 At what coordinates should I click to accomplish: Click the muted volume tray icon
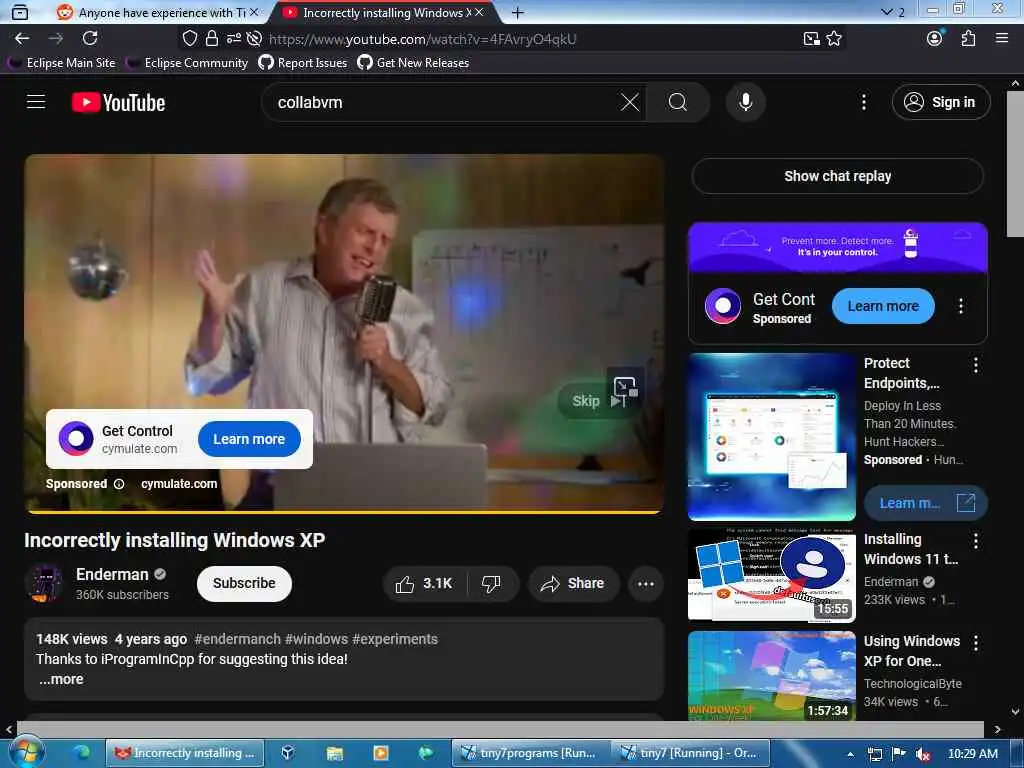pos(922,754)
